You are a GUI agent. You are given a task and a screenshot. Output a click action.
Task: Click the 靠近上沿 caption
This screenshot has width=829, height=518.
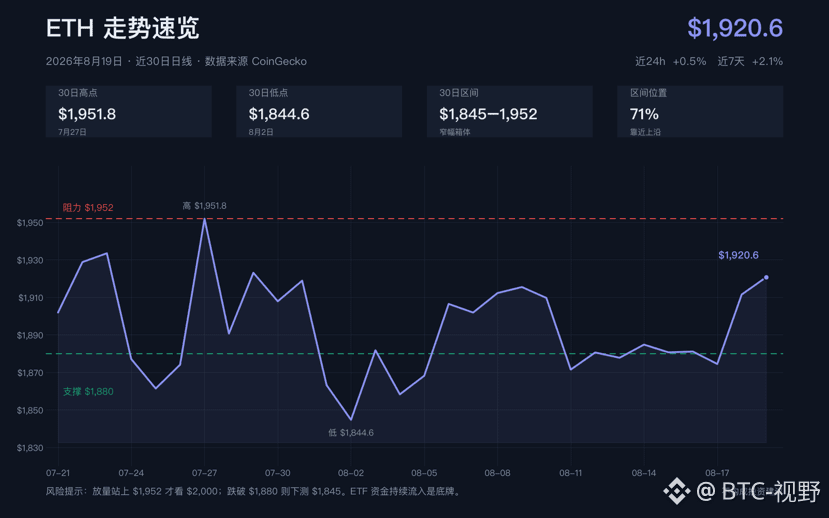645,132
